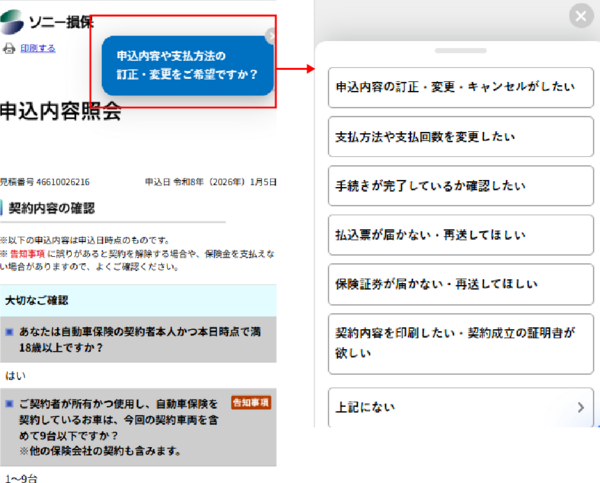600x483 pixels.
Task: Click the 大切なご確認 header row
Action: coord(138,300)
